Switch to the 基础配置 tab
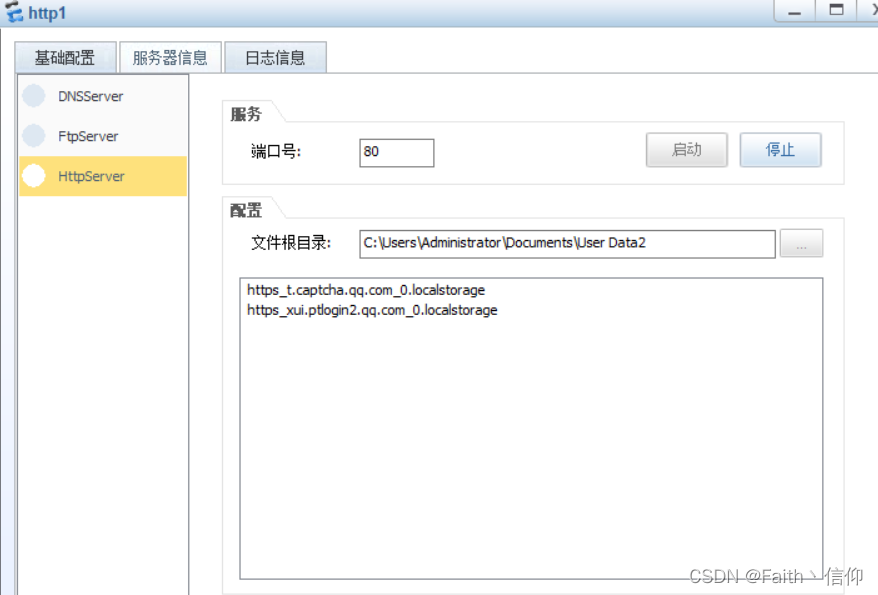878x595 pixels. [x=66, y=58]
